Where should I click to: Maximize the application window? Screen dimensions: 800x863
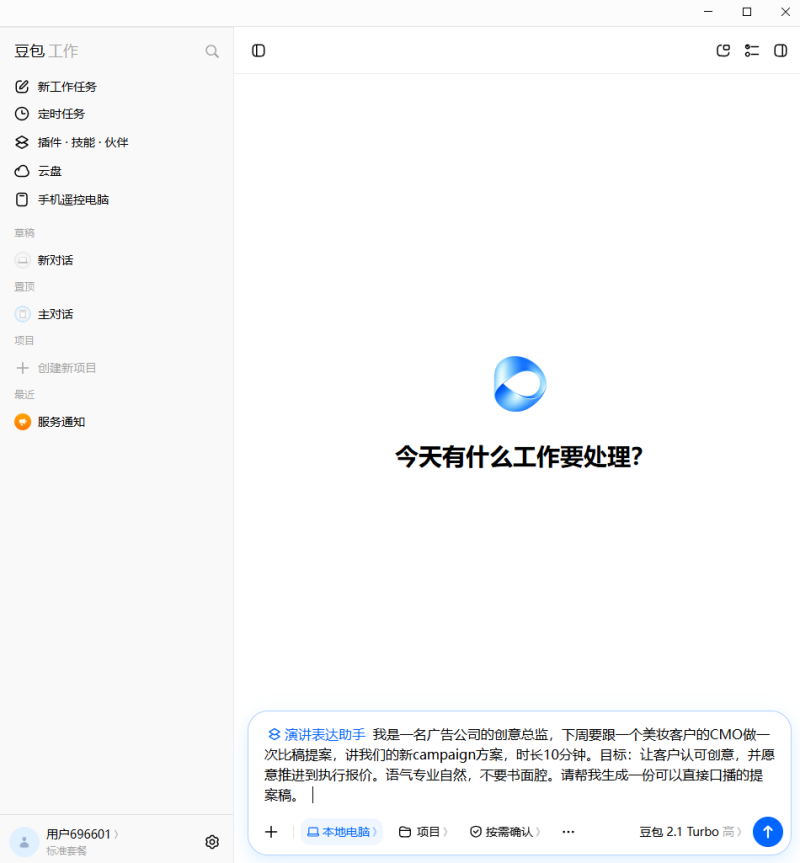tap(747, 12)
